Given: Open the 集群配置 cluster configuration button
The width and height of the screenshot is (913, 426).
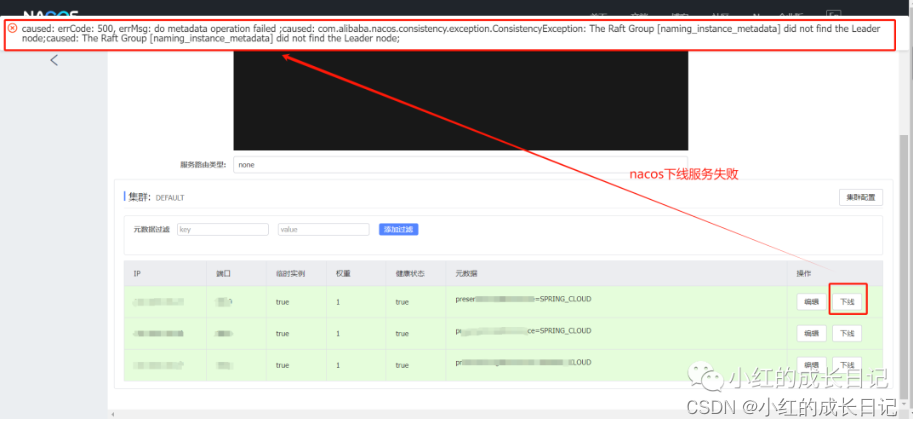Looking at the screenshot, I should [861, 197].
